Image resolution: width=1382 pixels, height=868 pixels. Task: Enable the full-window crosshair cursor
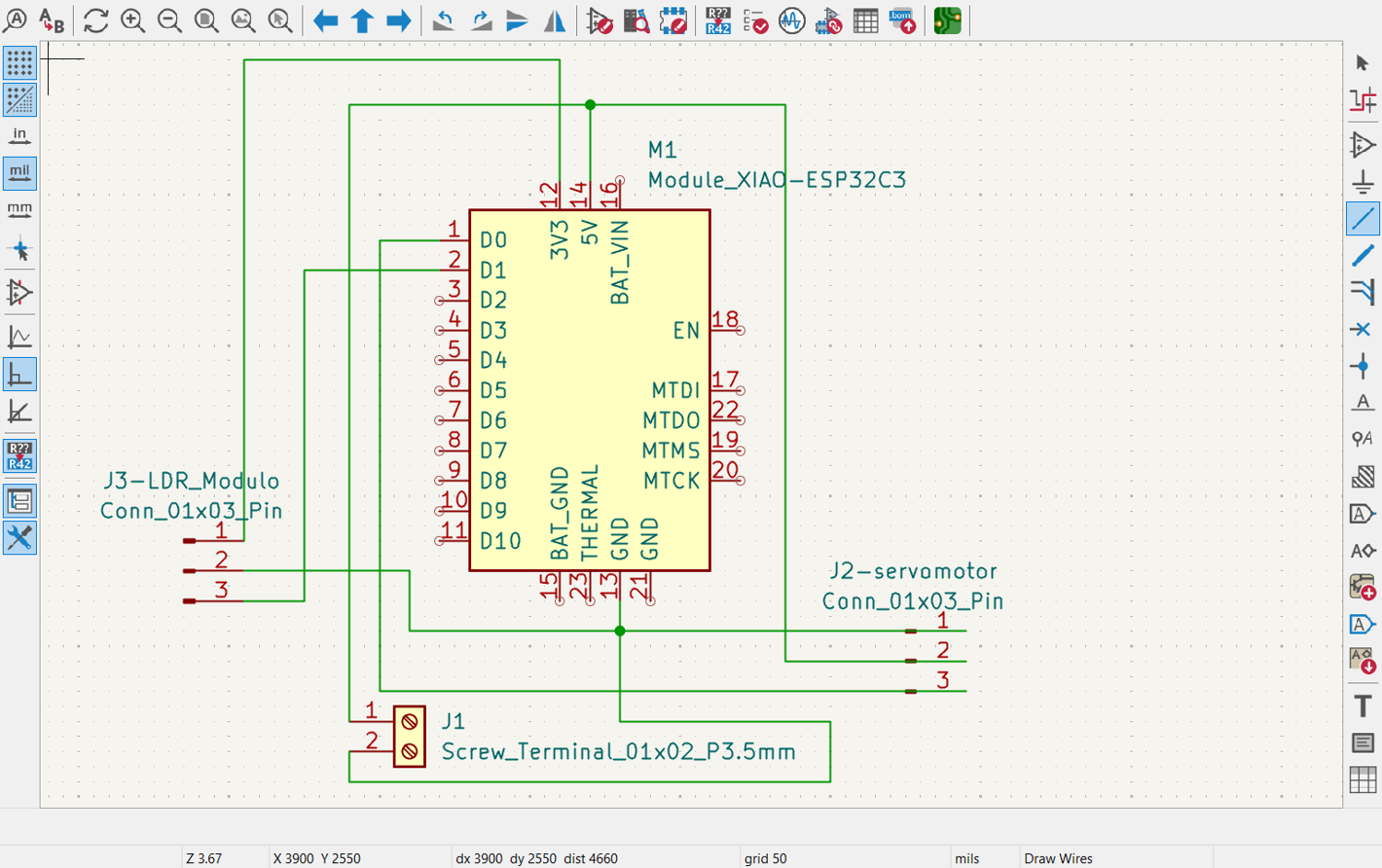pos(20,249)
